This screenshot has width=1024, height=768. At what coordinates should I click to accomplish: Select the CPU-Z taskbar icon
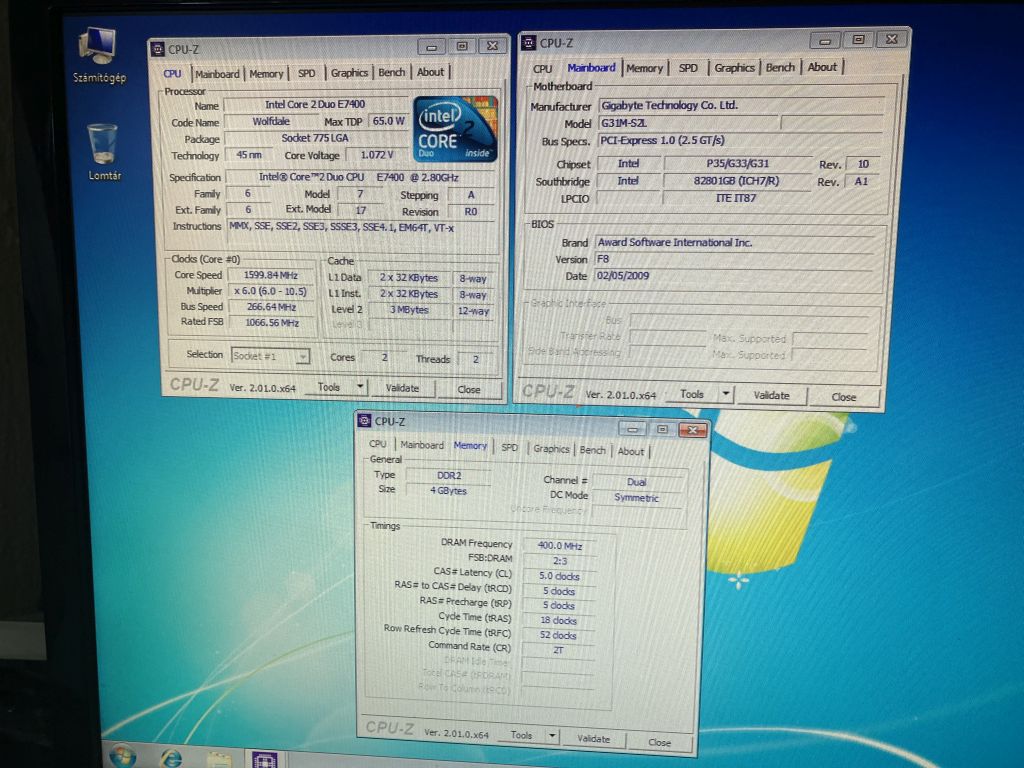click(264, 759)
